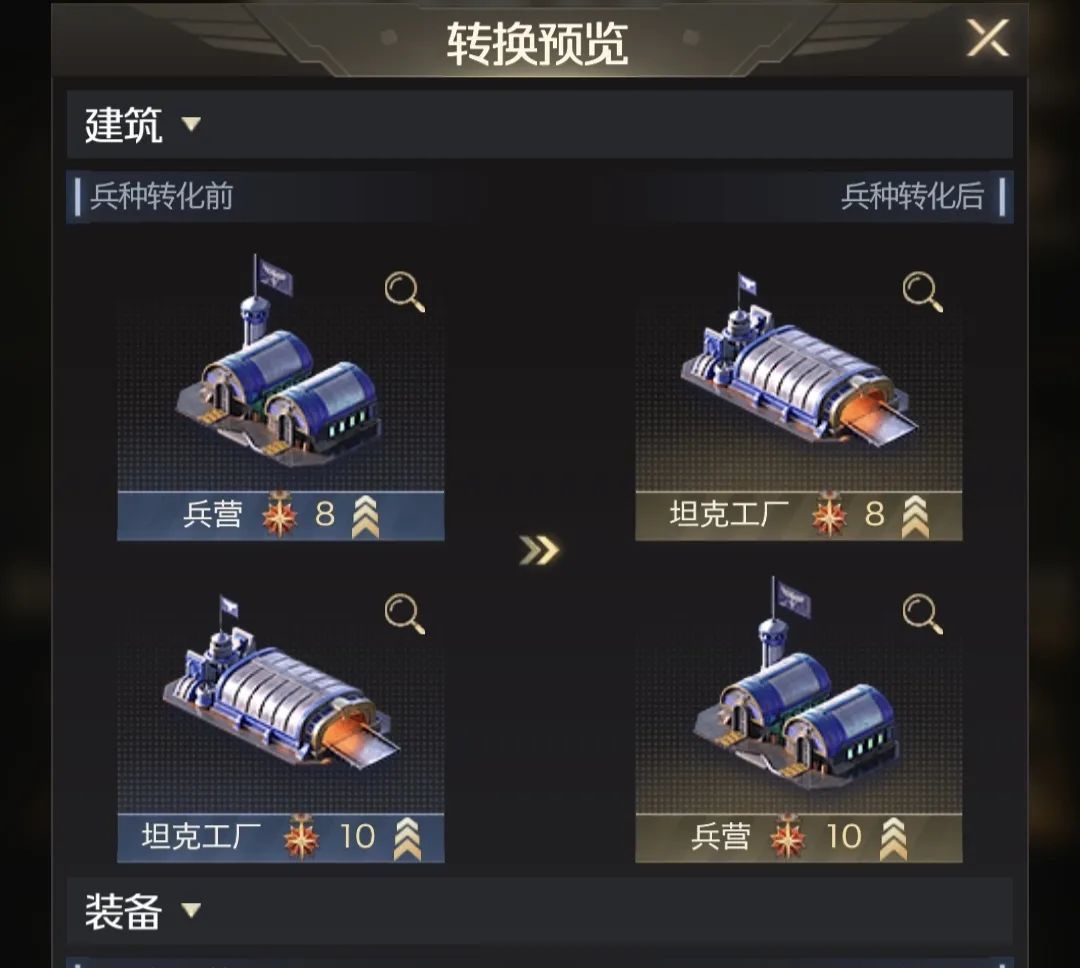Magnify the post-conversion 兵营 level 10 building
This screenshot has width=1080, height=968.
click(922, 614)
